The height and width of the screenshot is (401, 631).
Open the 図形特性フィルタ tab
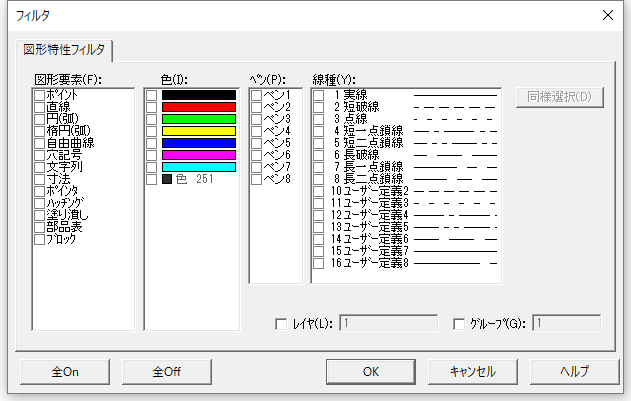[64, 49]
